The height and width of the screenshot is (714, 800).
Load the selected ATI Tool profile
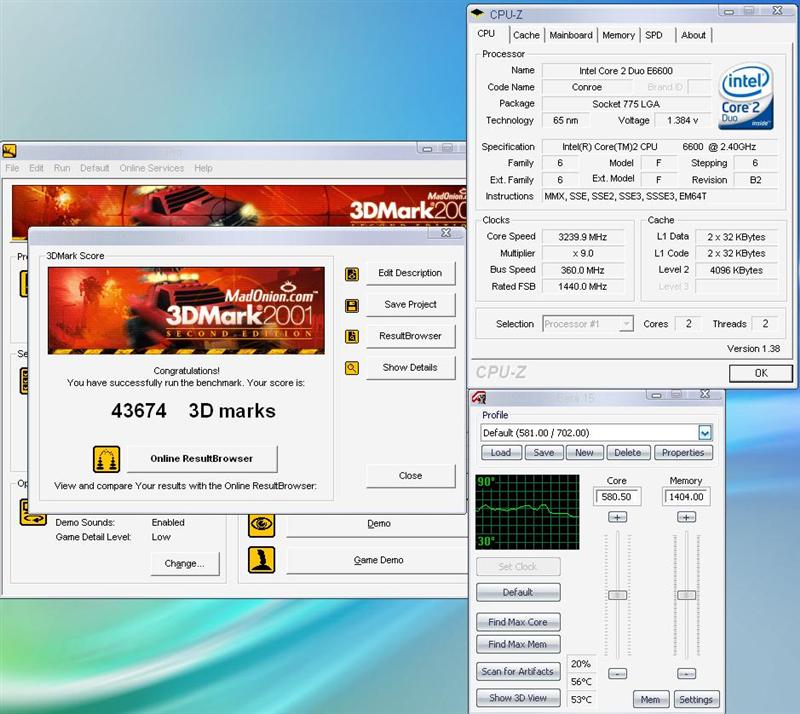point(501,453)
